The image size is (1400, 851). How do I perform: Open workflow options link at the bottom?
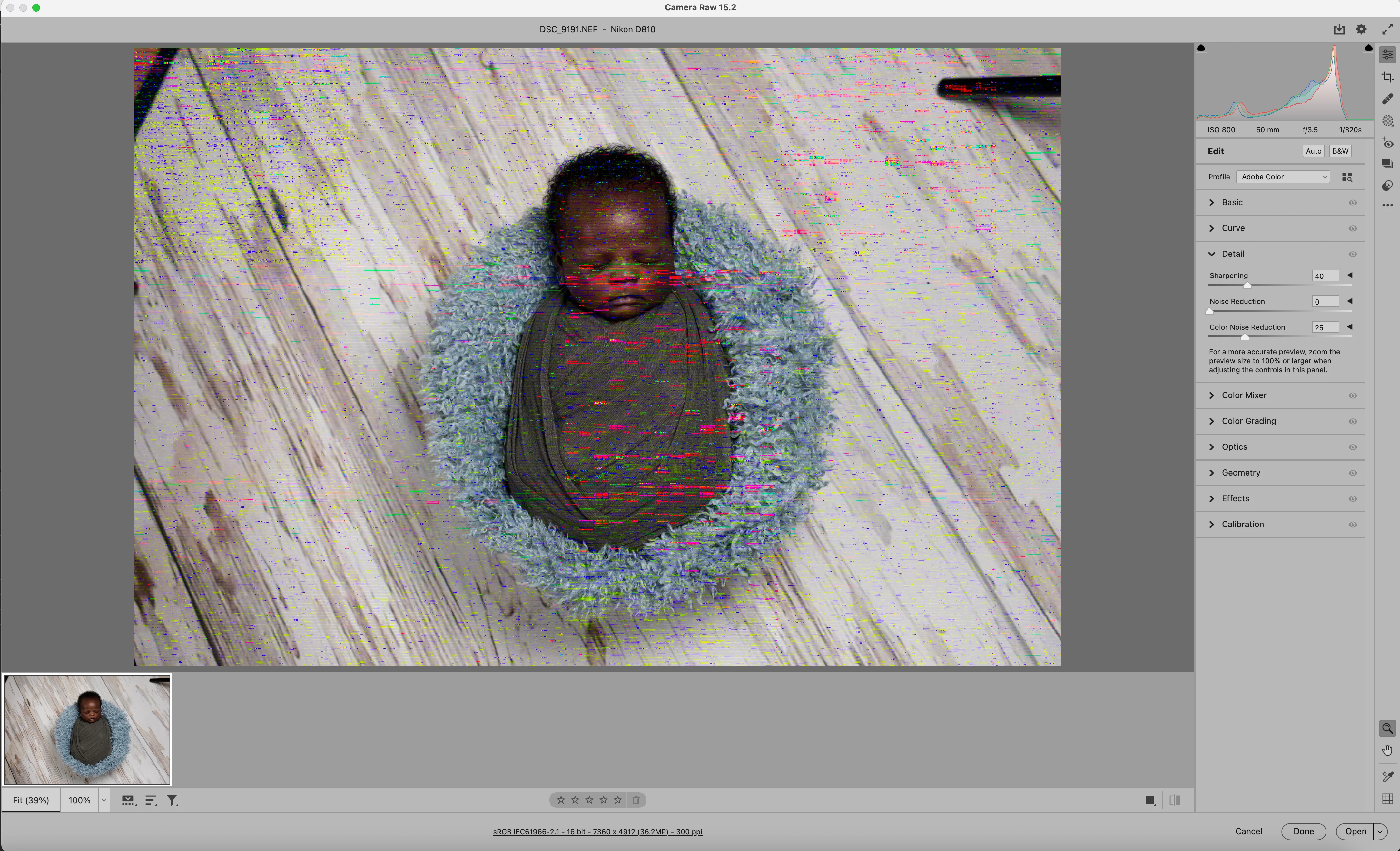pyautogui.click(x=597, y=832)
